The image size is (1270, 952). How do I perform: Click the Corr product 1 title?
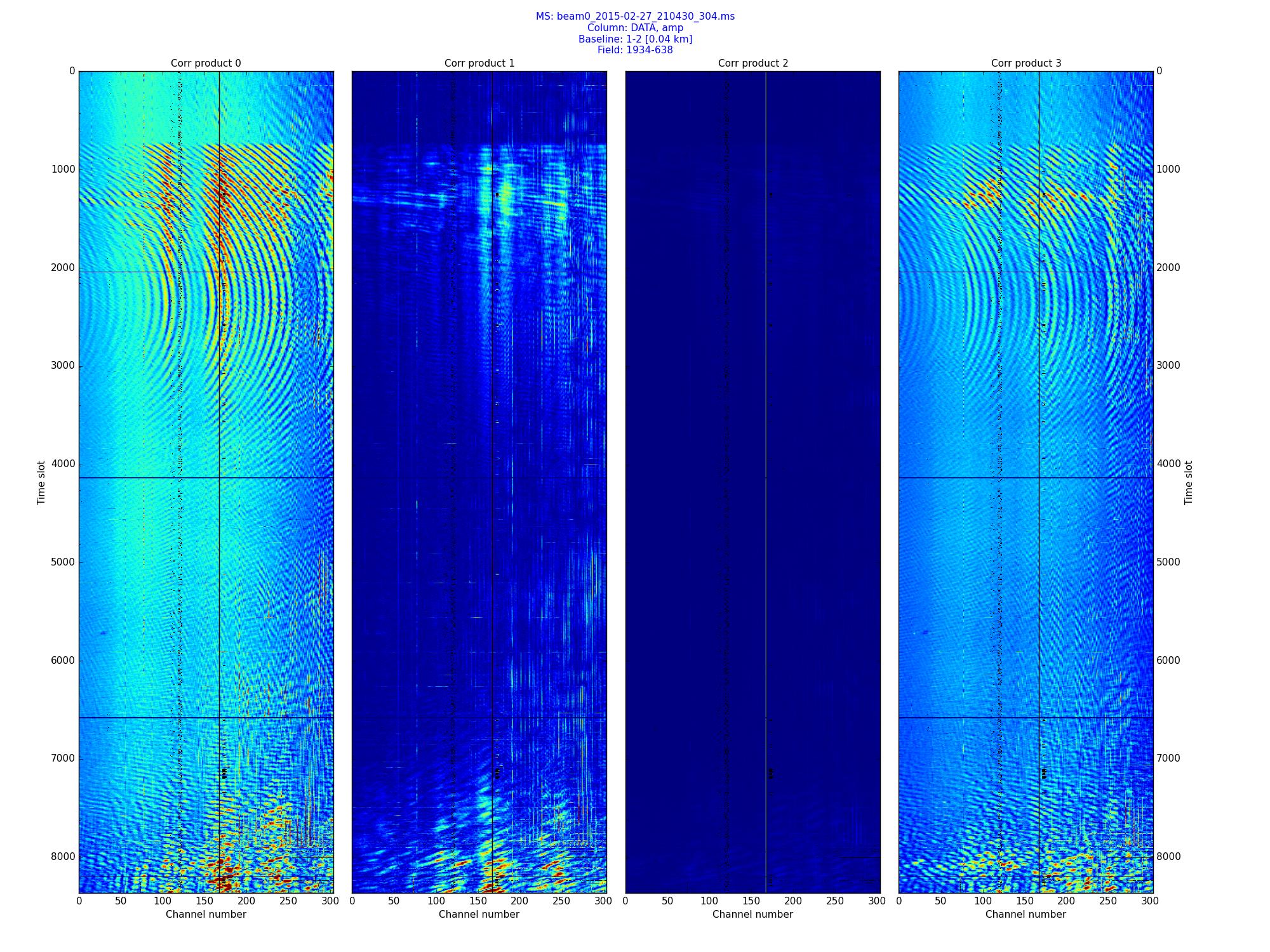tap(479, 63)
